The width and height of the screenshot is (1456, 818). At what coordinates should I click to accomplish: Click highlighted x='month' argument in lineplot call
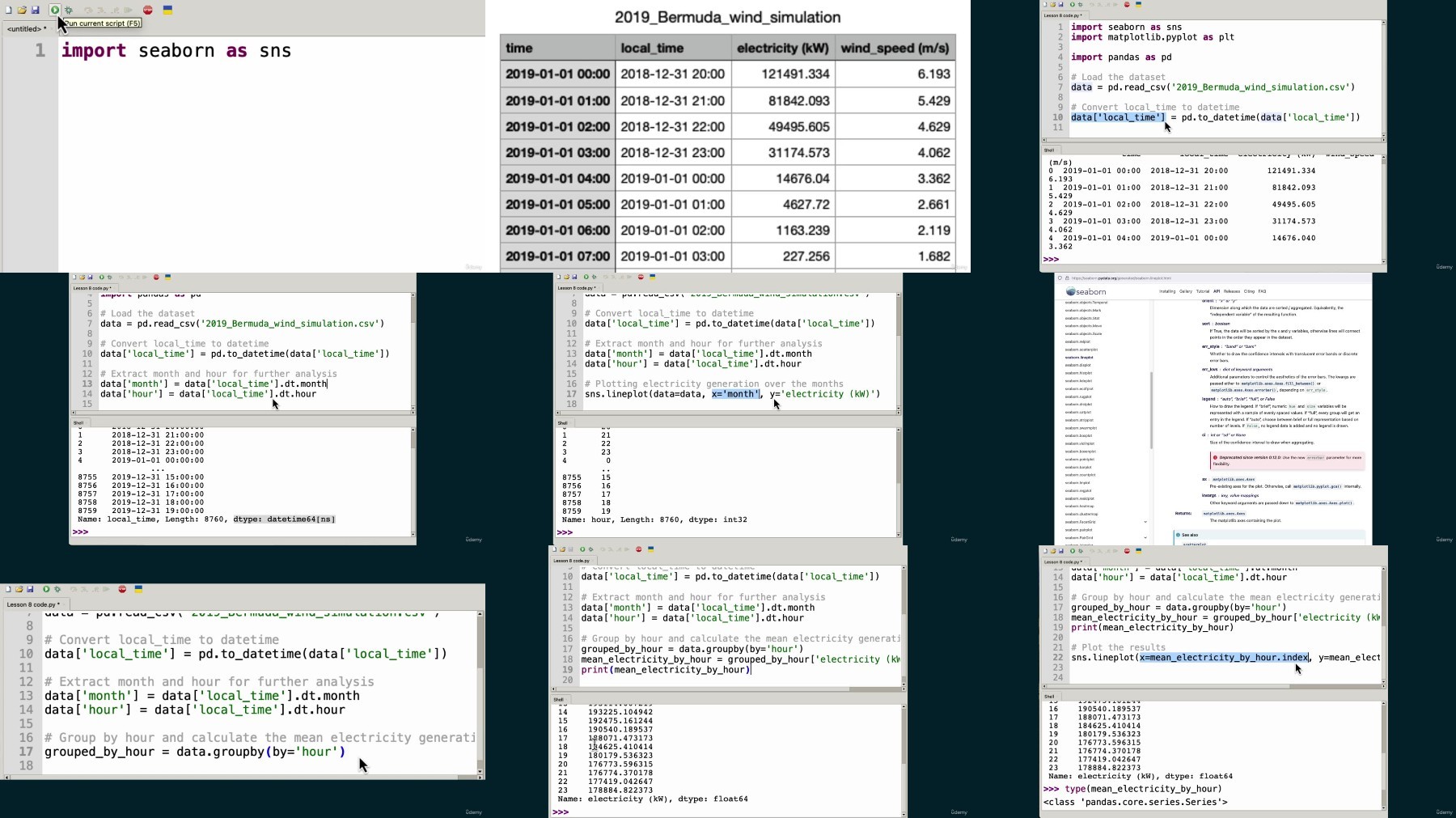(735, 394)
